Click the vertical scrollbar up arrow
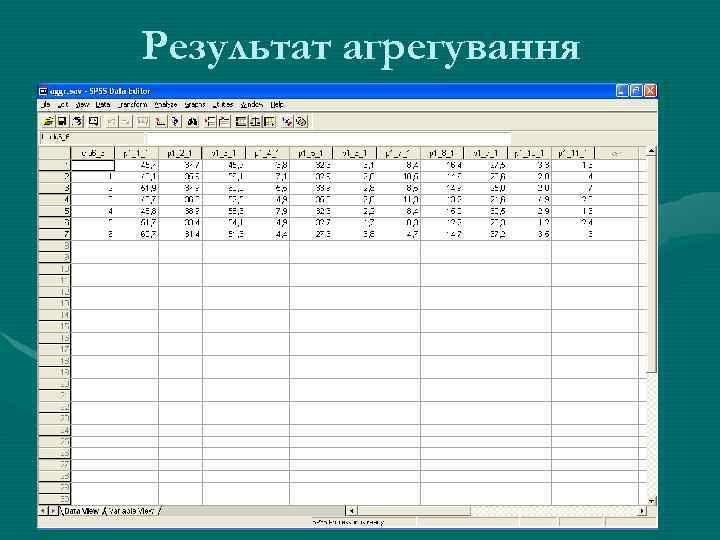 click(651, 152)
